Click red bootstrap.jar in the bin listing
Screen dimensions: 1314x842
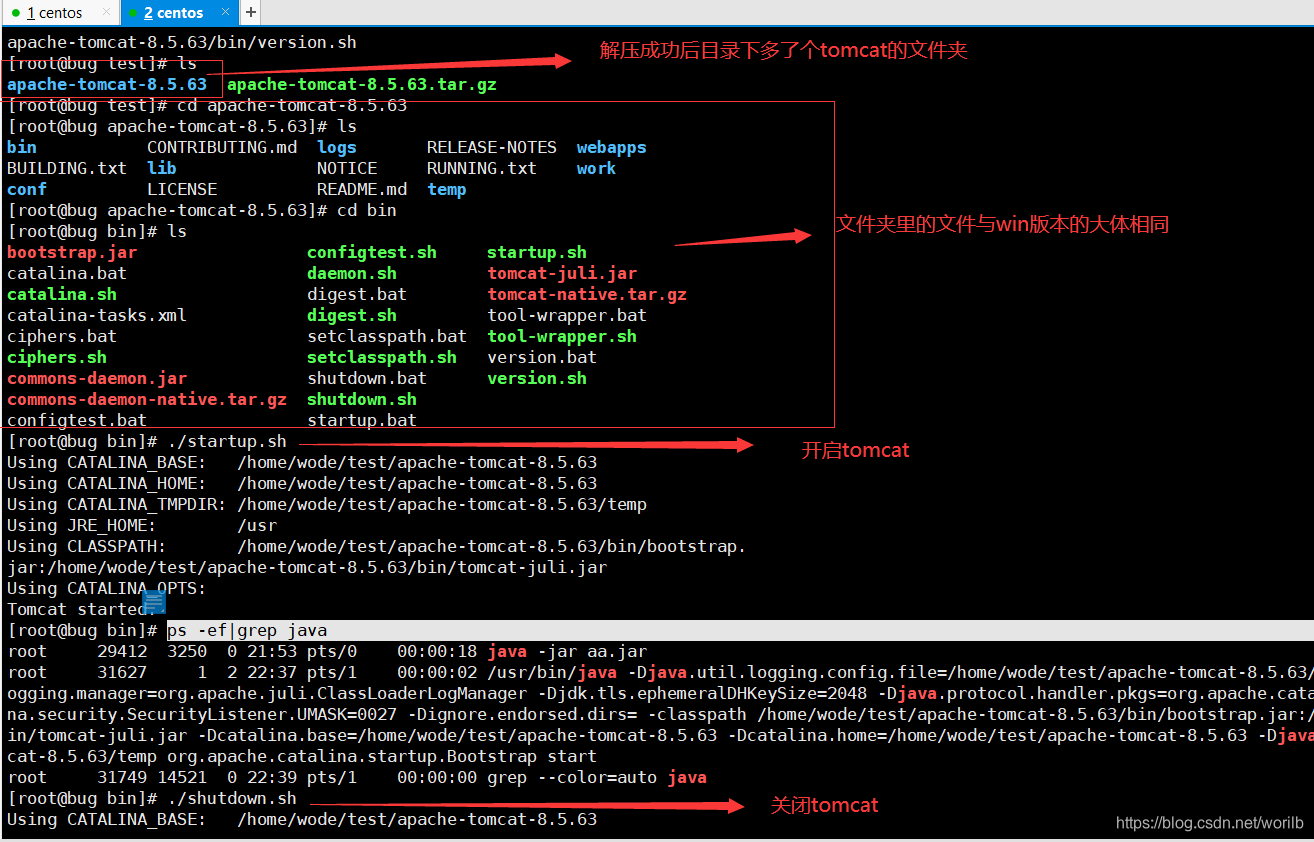(72, 252)
